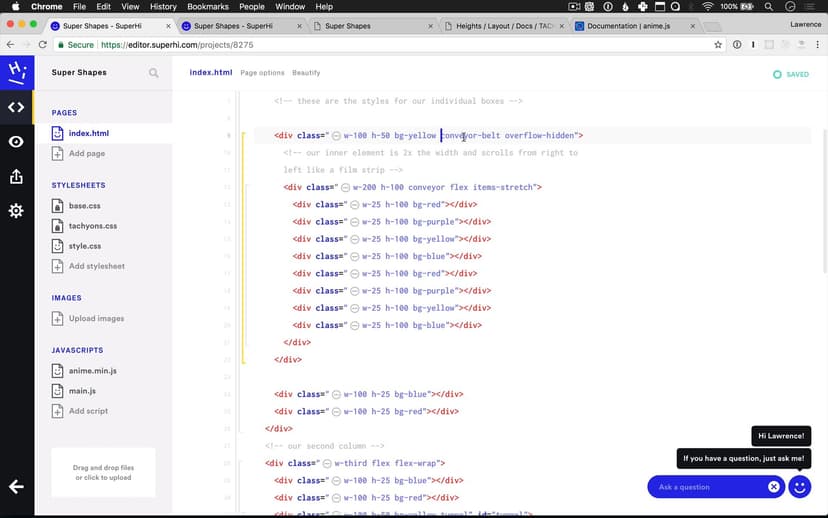Click the smiley chat help icon

coord(799,487)
